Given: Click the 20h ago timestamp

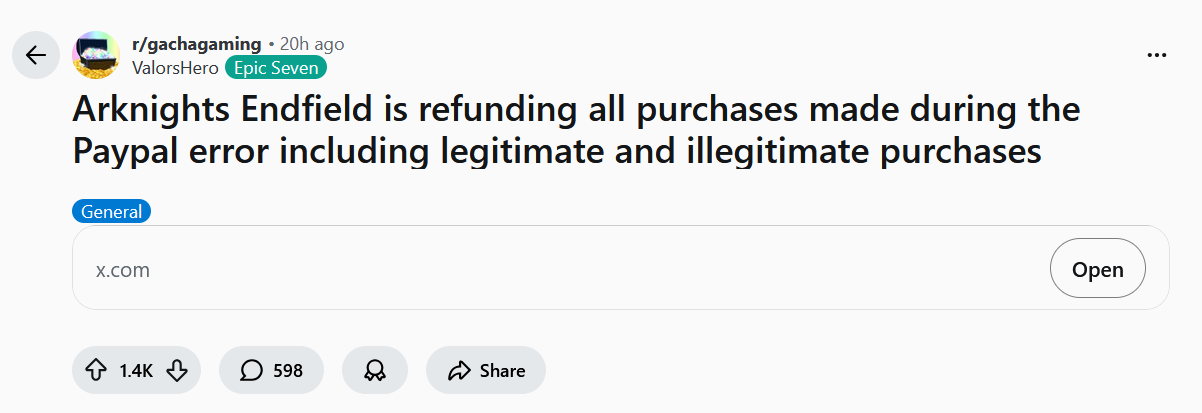Looking at the screenshot, I should [x=312, y=44].
